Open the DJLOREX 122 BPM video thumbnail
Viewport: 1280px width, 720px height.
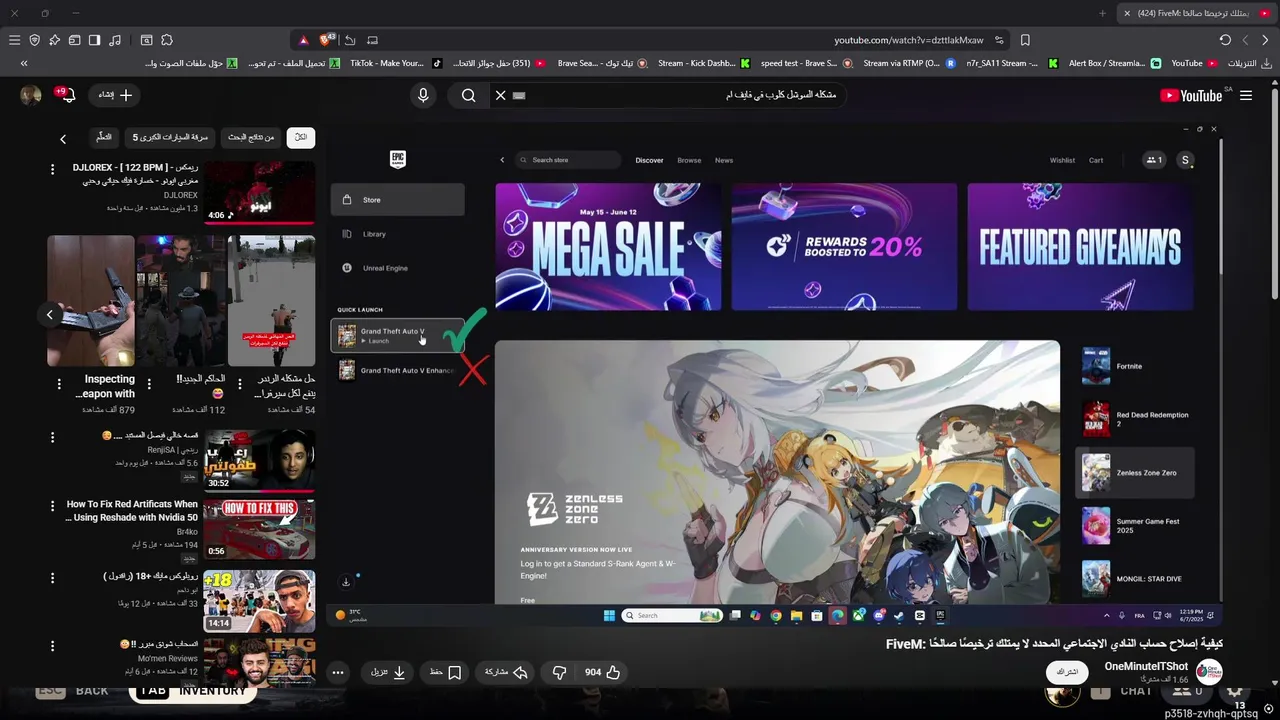tap(259, 193)
